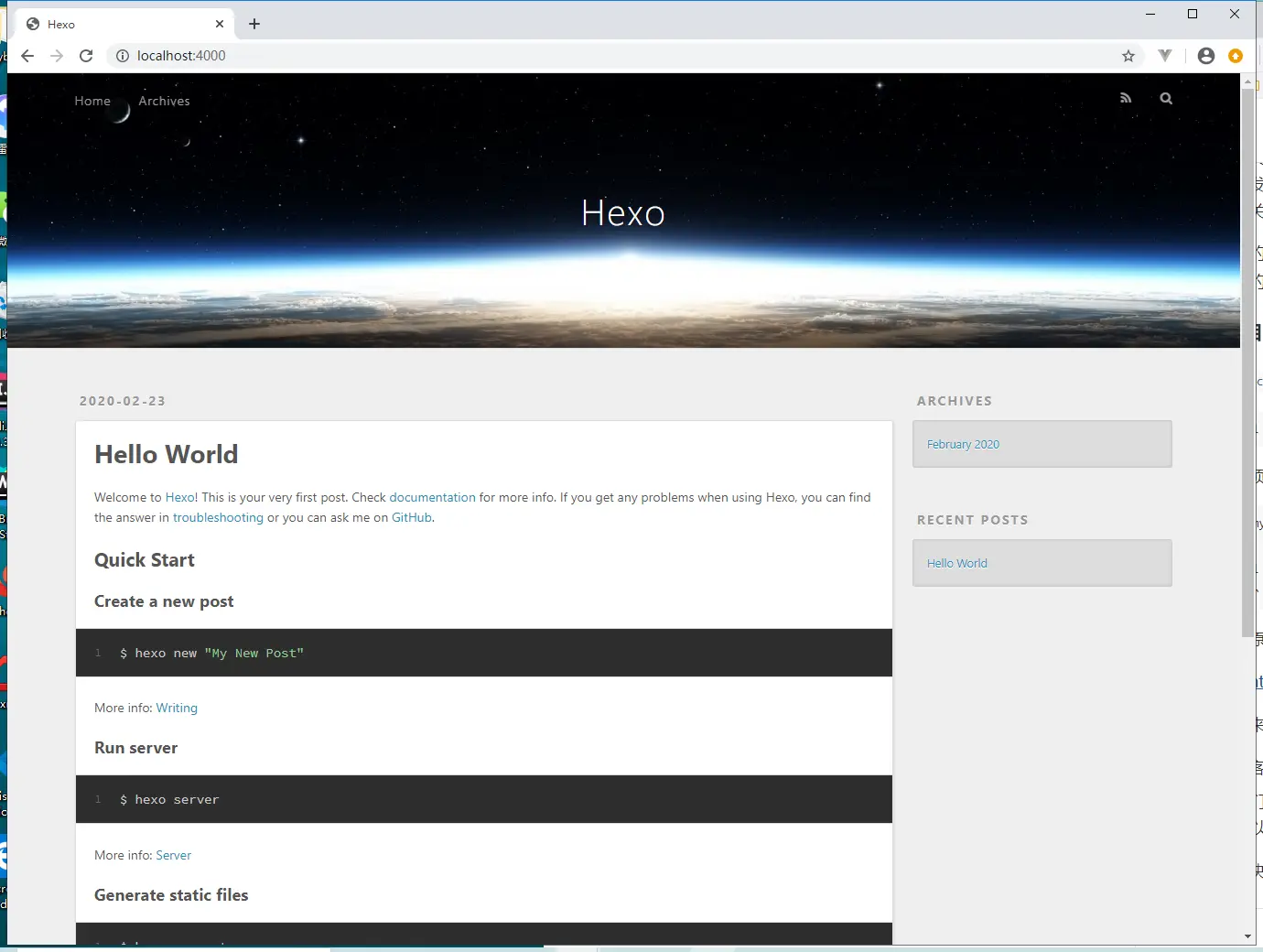This screenshot has height=952, width=1263.
Task: View site information icon in address bar
Action: coord(122,56)
